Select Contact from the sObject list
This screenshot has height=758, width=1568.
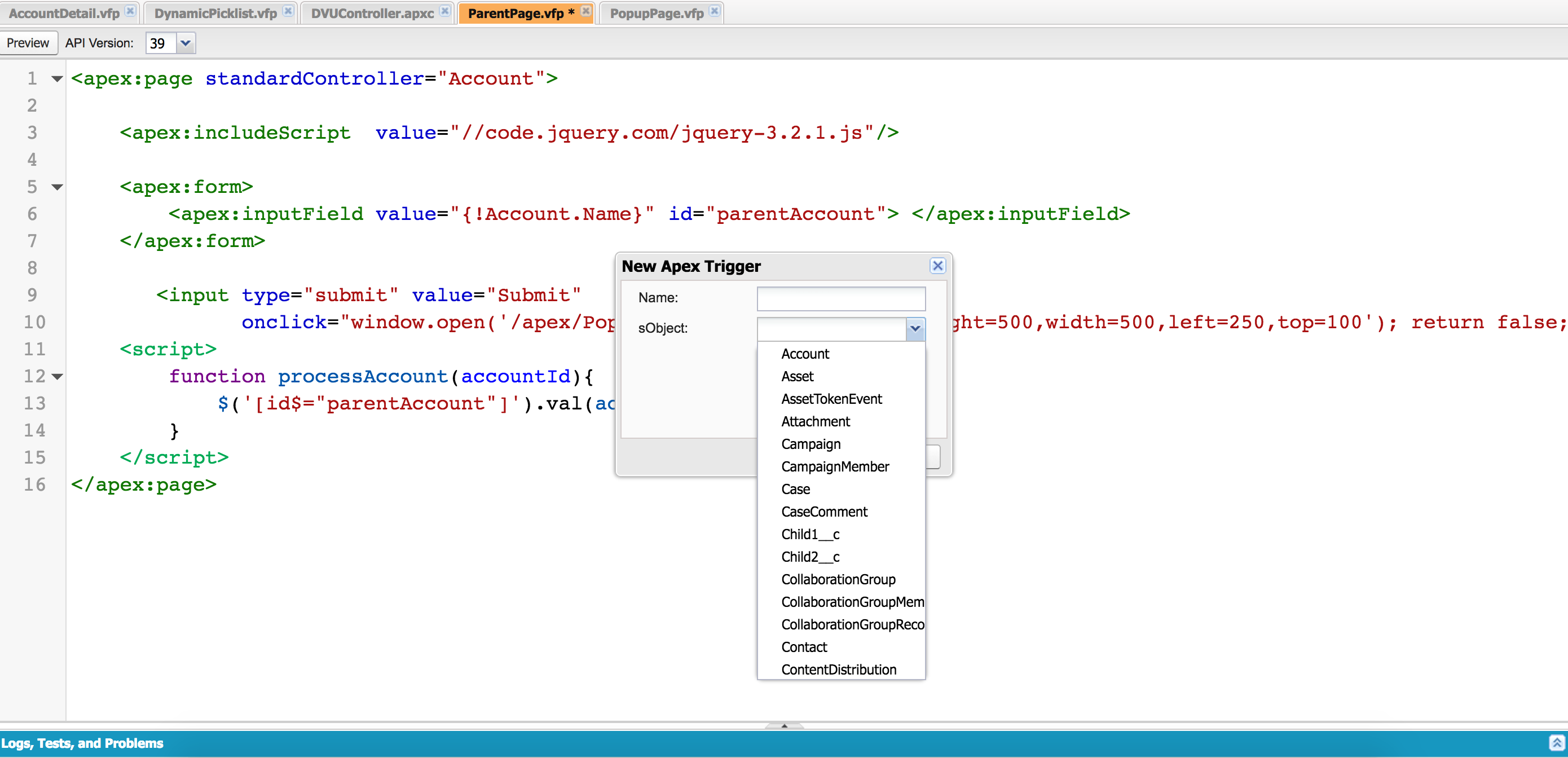tap(840, 646)
